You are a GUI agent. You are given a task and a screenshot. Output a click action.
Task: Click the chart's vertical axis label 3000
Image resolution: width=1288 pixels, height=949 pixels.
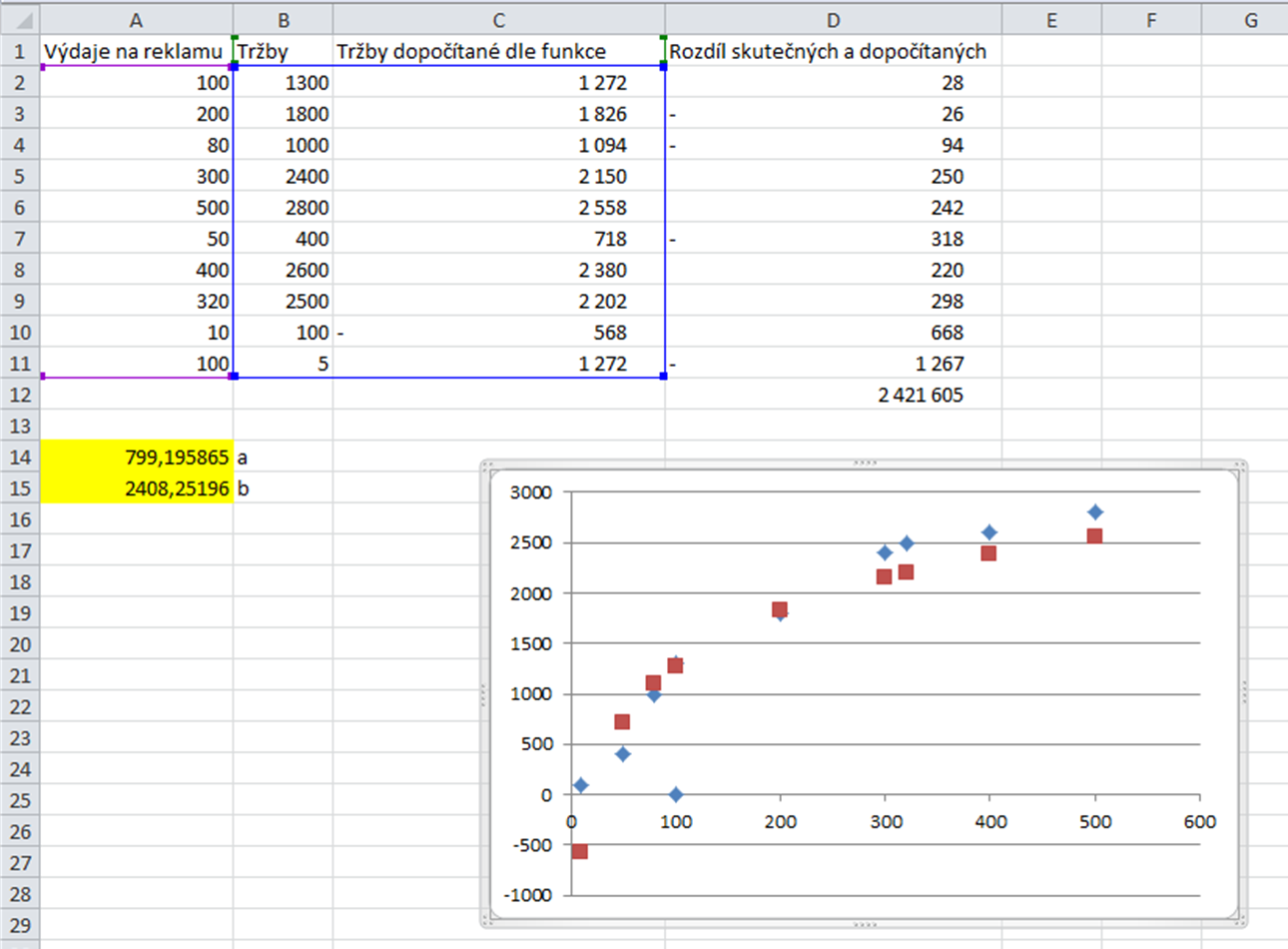click(530, 492)
